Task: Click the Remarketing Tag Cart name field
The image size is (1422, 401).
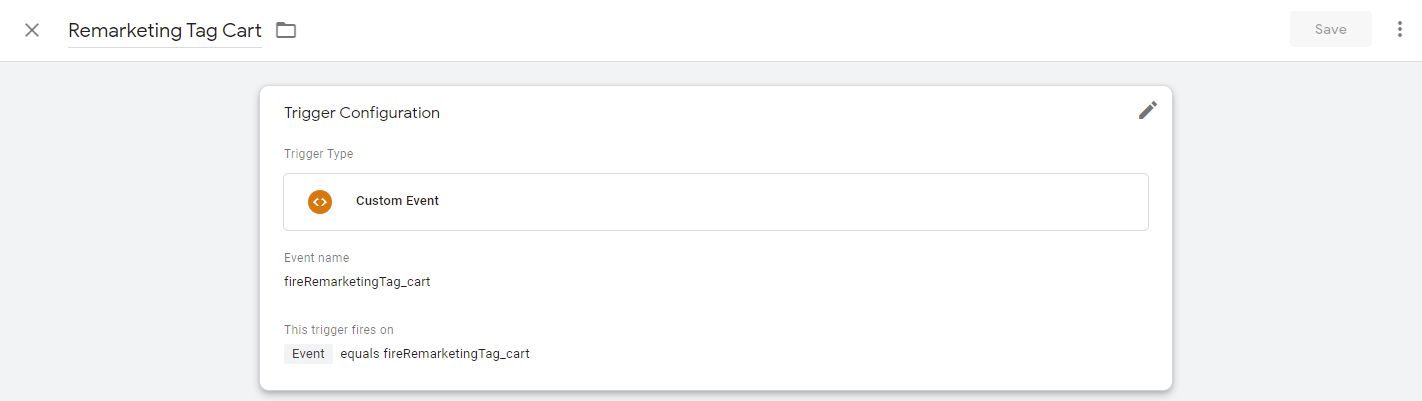Action: [x=165, y=30]
